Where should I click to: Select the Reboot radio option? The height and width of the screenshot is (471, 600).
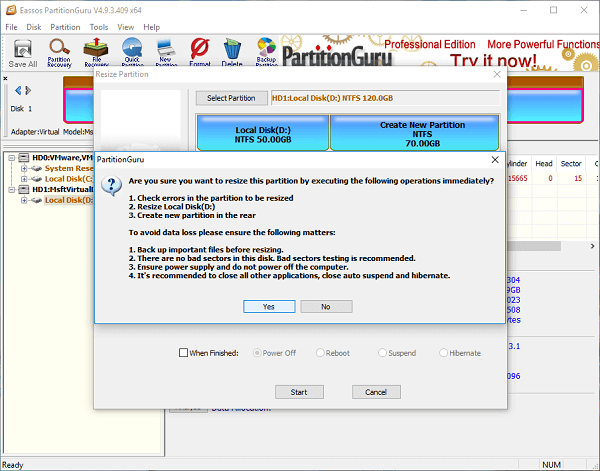(x=320, y=353)
